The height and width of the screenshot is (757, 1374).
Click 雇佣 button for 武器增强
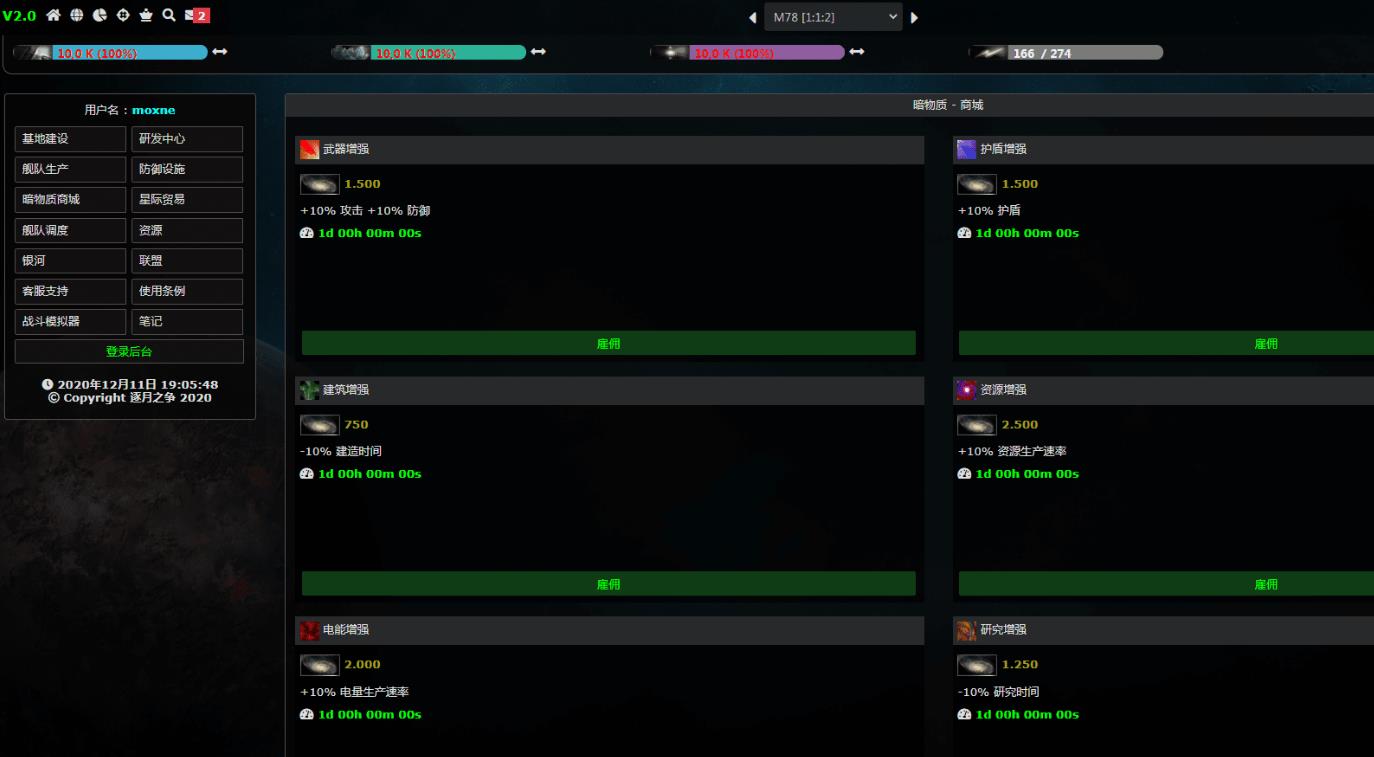[x=609, y=343]
